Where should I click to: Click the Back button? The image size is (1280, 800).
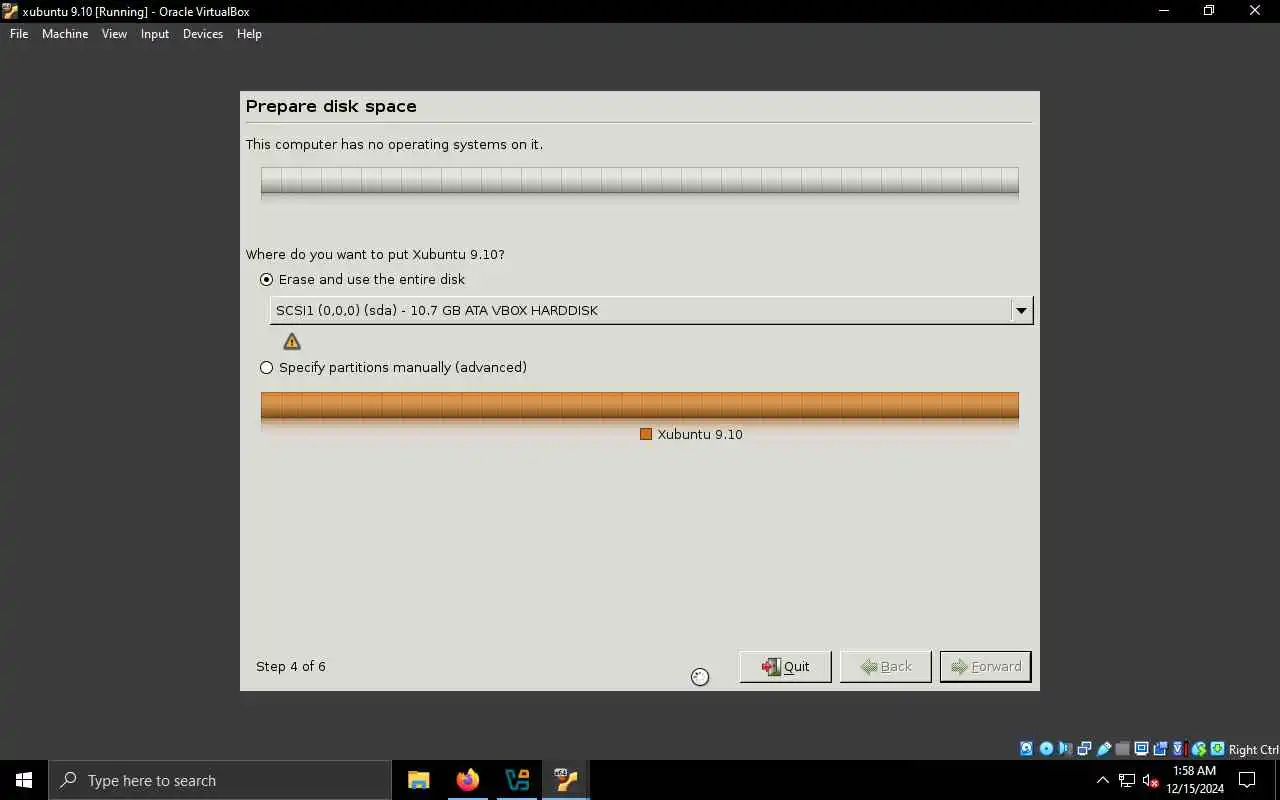coord(886,667)
